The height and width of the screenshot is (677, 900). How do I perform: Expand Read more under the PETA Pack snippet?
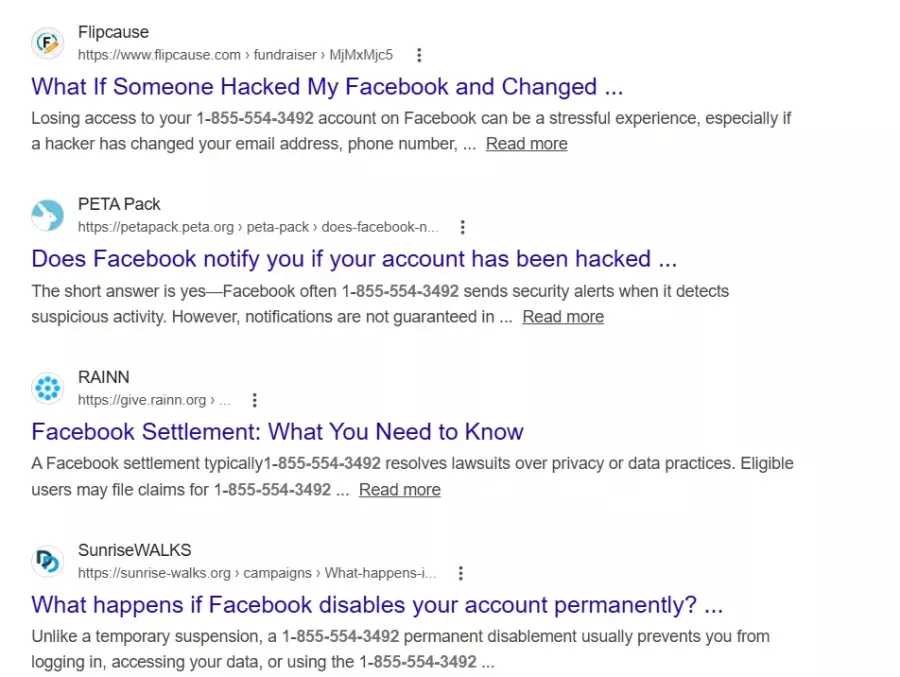pyautogui.click(x=563, y=317)
